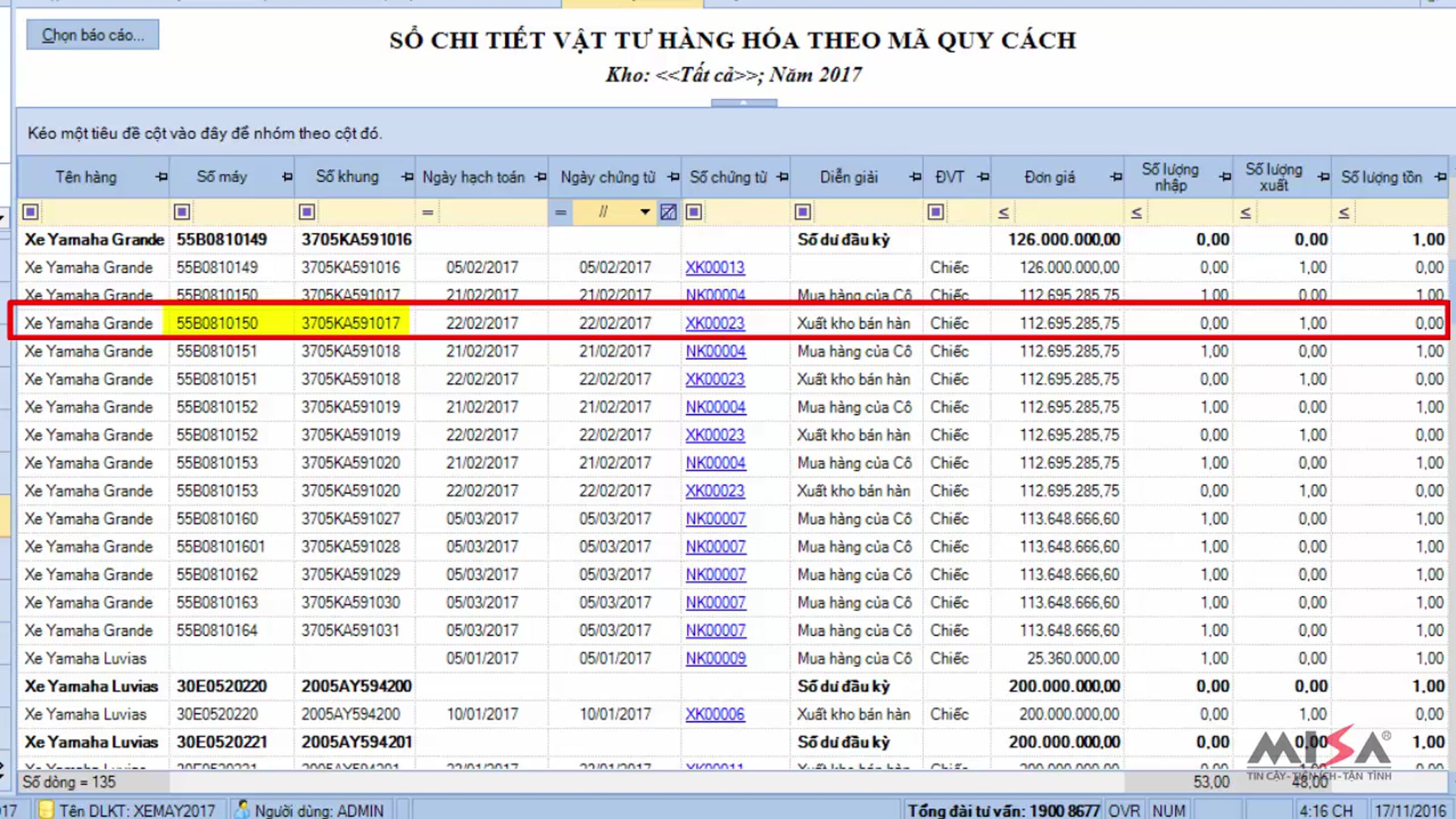
Task: Open the Đơn giá comparison operator list
Action: pos(1003,212)
